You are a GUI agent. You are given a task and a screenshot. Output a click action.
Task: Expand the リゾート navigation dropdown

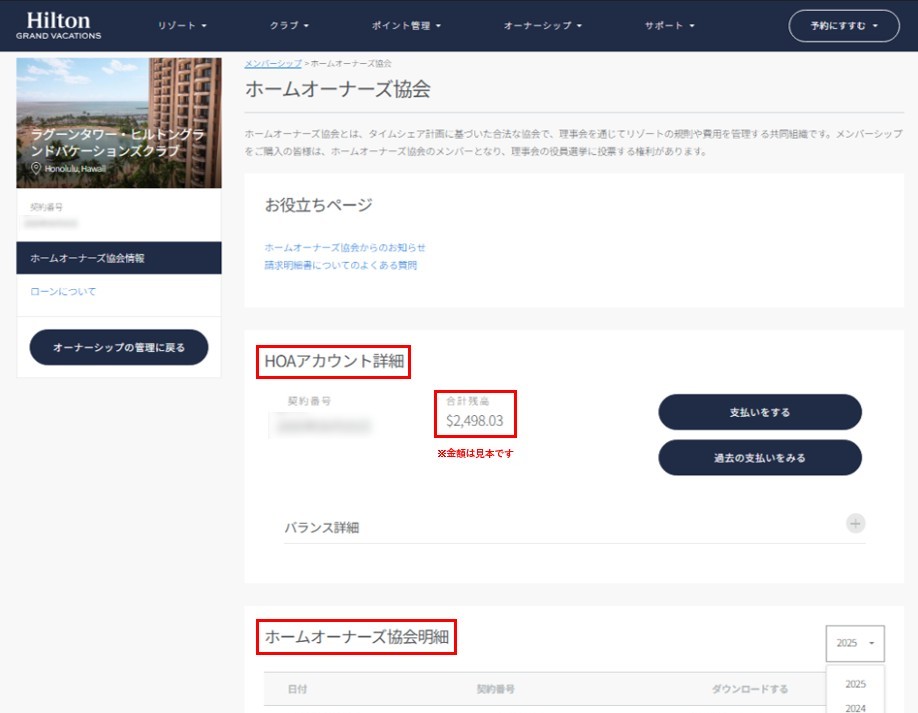pyautogui.click(x=181, y=25)
